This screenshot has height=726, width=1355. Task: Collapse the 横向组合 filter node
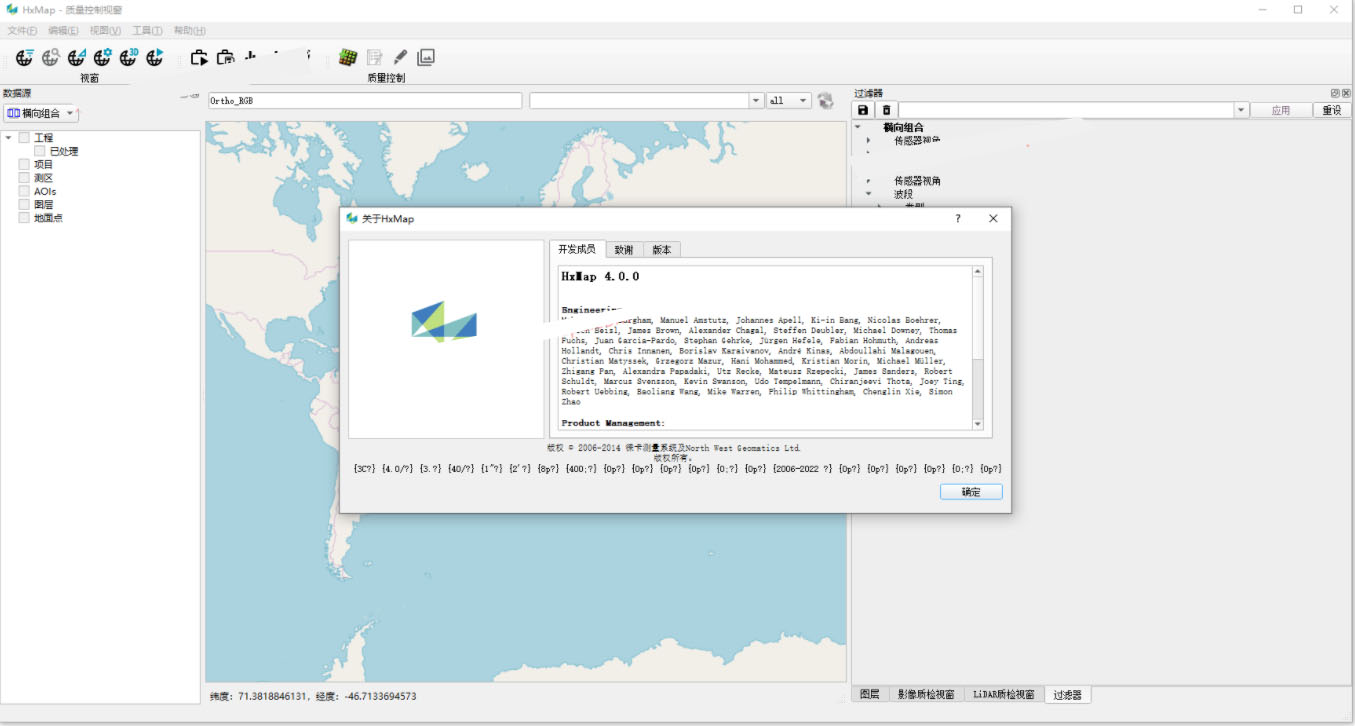pos(857,127)
